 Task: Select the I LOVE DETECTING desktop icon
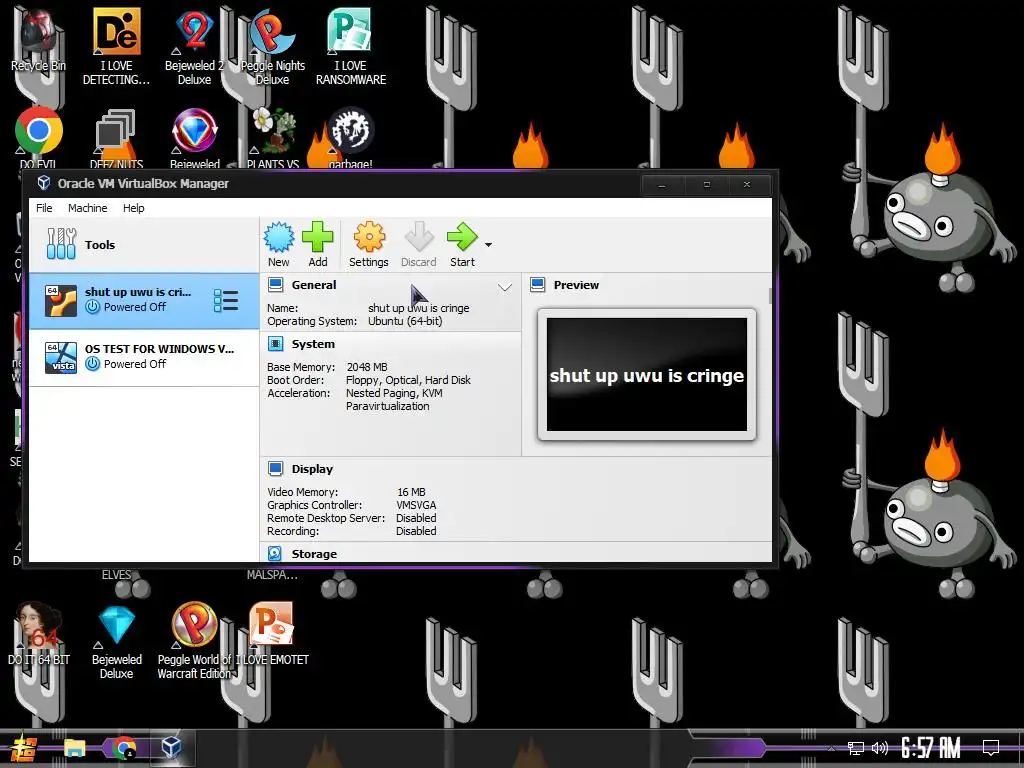coord(116,47)
